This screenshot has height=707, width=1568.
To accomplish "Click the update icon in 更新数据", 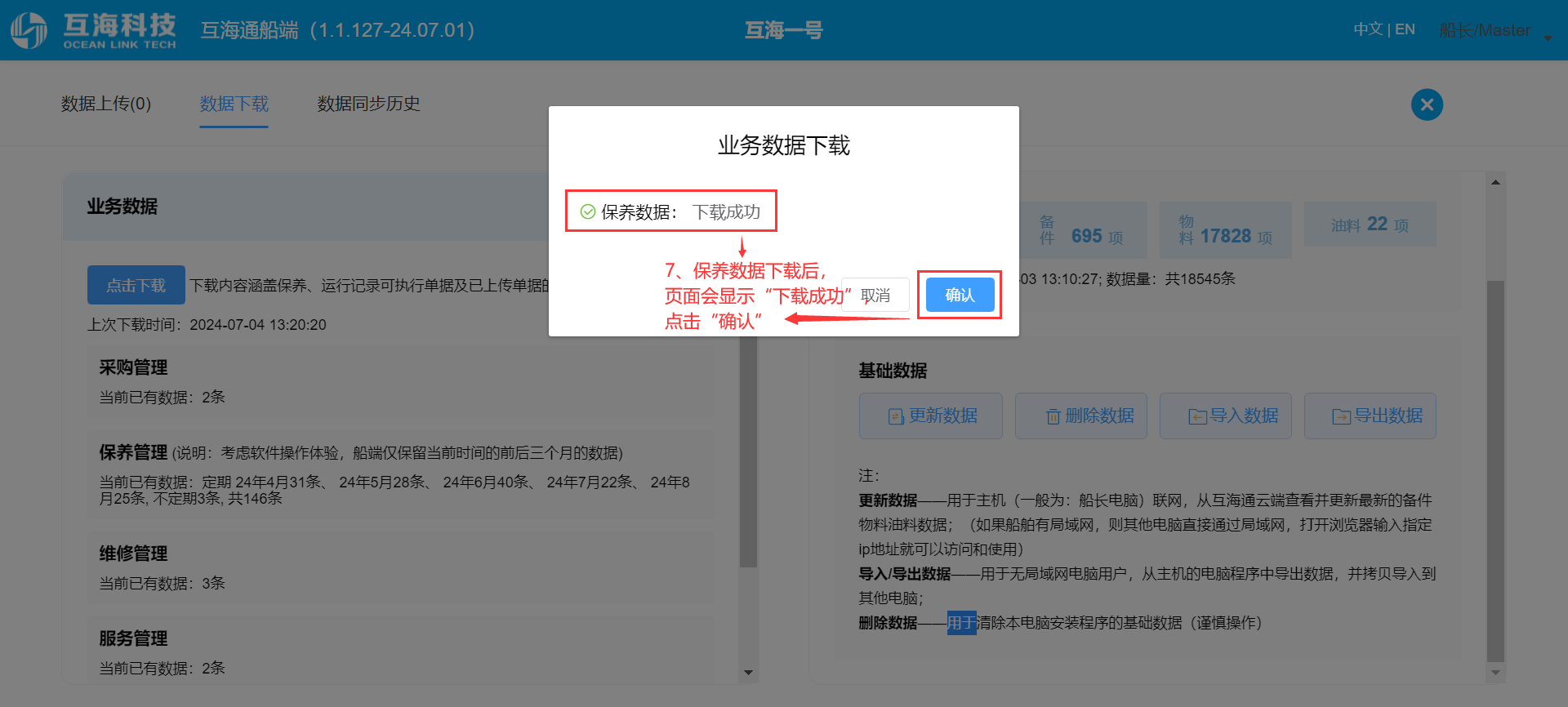I will coord(896,417).
